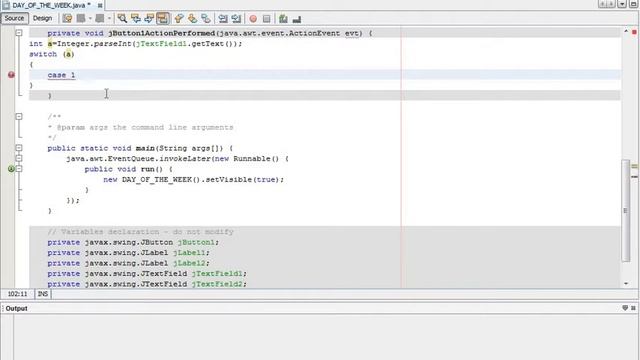Collapse the invokeLater Runnable fold
Viewport: 640px width, 360px height.
click(19, 158)
